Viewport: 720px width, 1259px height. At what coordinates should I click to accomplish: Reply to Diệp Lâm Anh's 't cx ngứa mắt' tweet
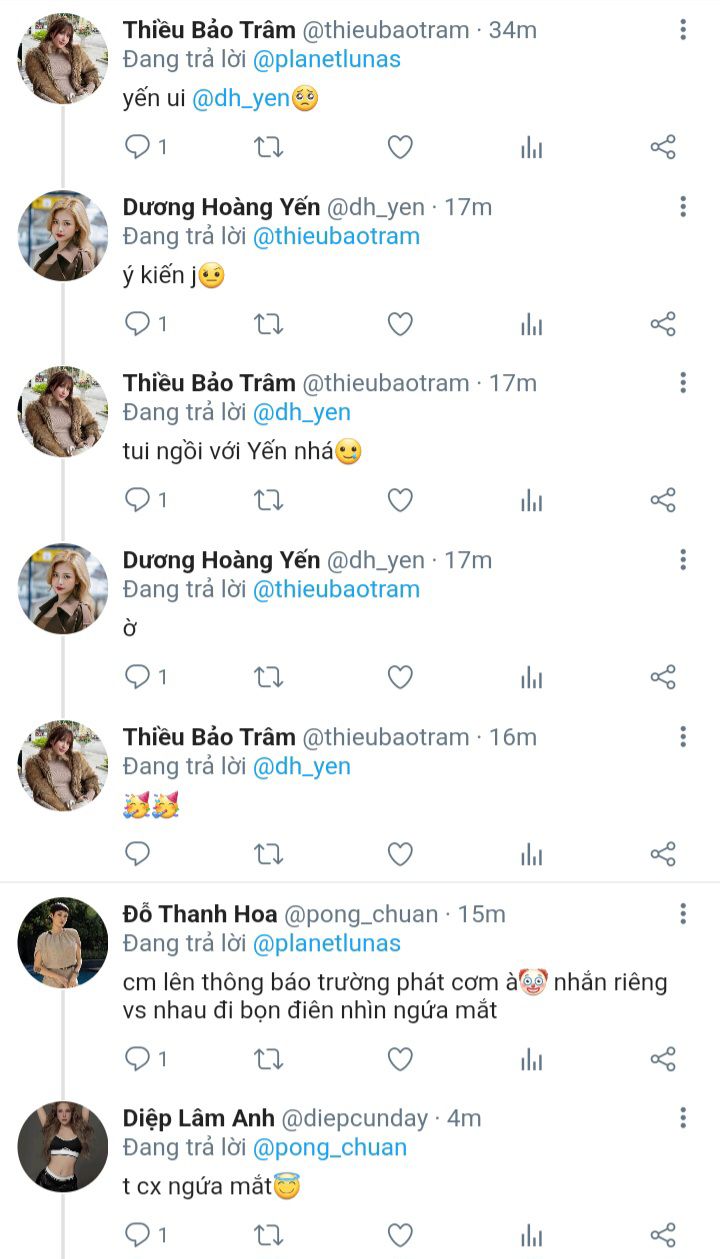[137, 1235]
